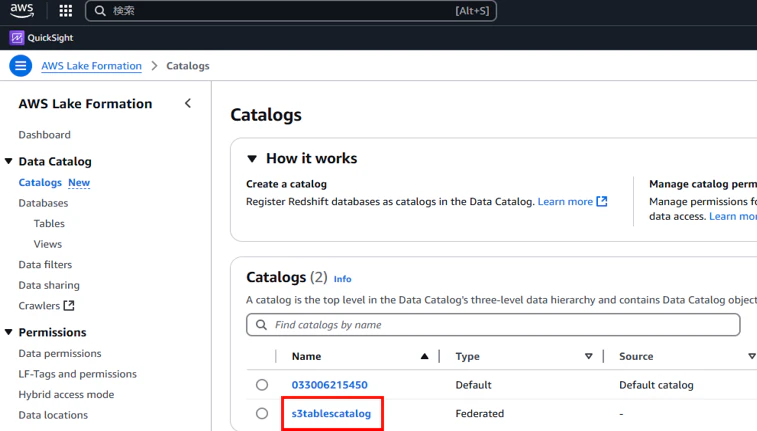
Task: Open Data permissions in the sidebar
Action: point(60,353)
